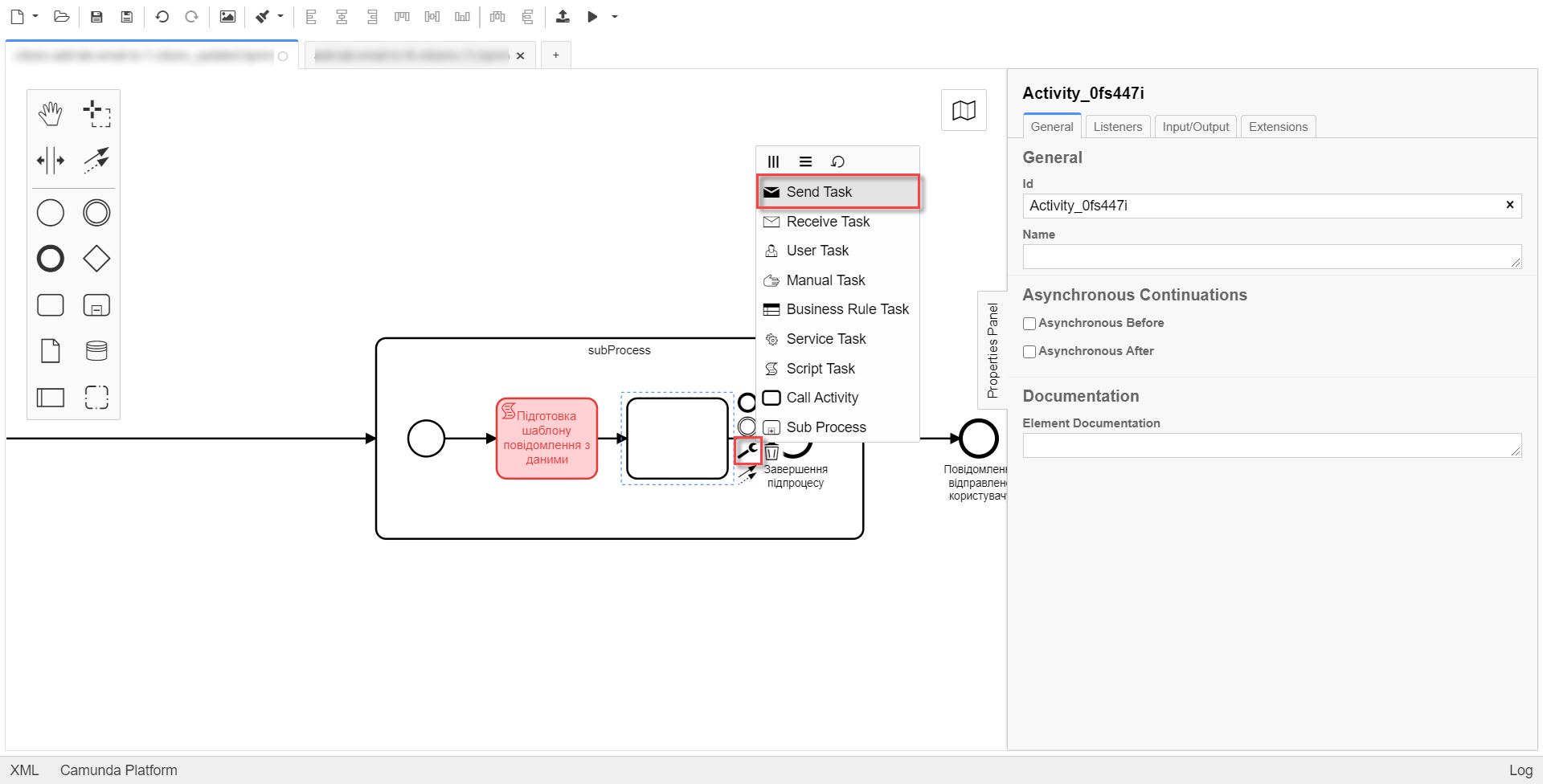
Task: Toggle the minimap view
Action: coord(964,110)
